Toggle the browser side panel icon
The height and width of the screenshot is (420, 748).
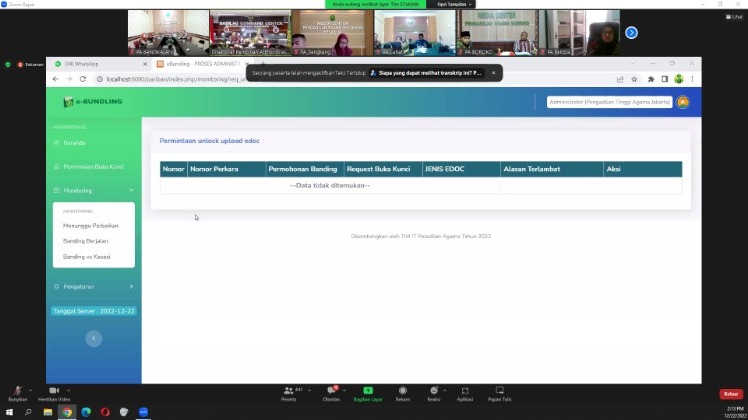click(x=665, y=79)
